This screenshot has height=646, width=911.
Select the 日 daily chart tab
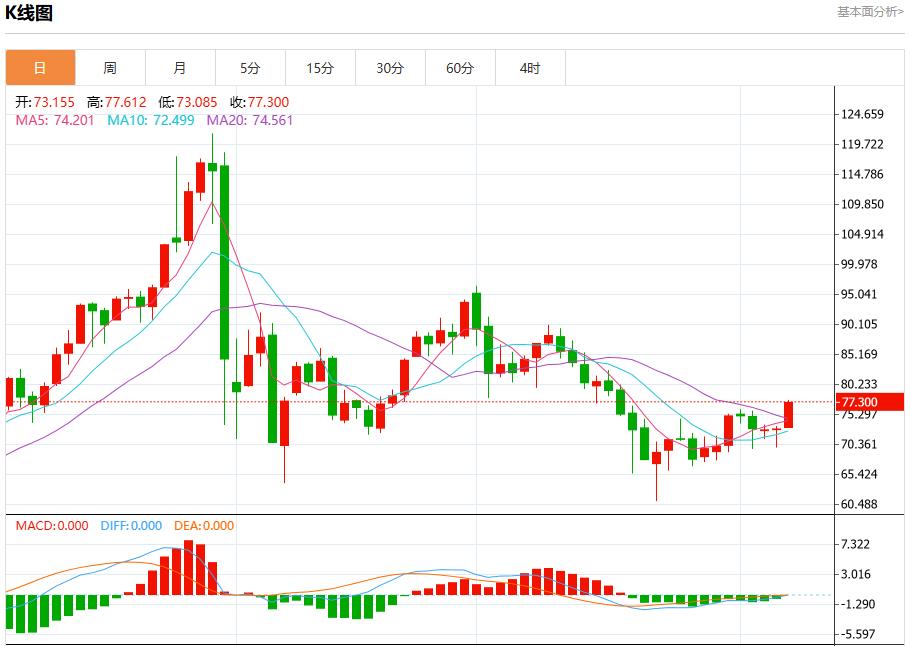pos(40,68)
